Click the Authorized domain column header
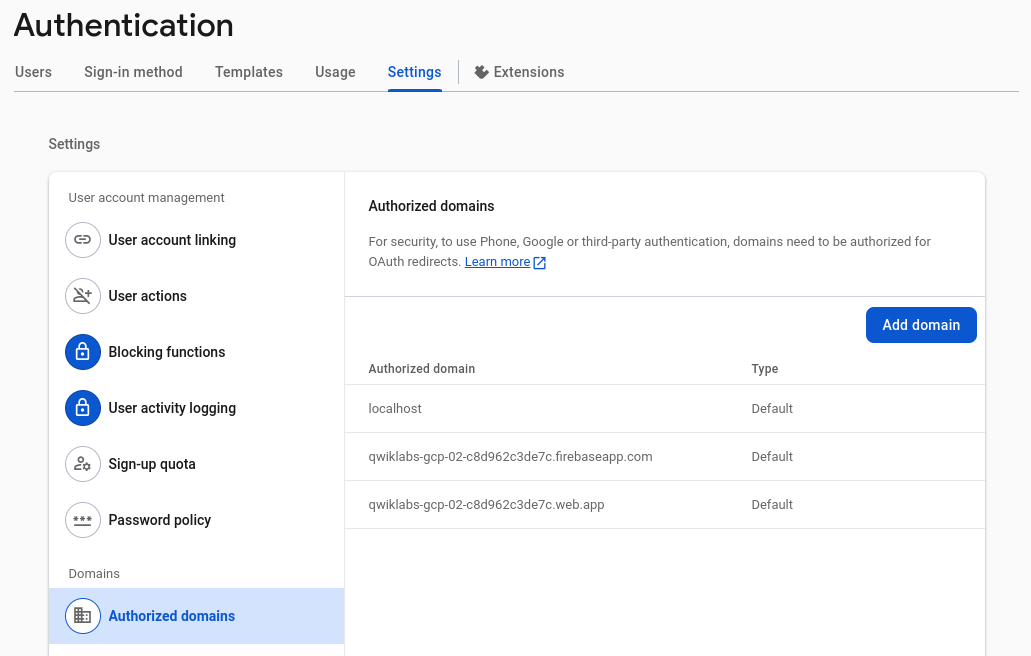Viewport: 1031px width, 656px height. (421, 369)
